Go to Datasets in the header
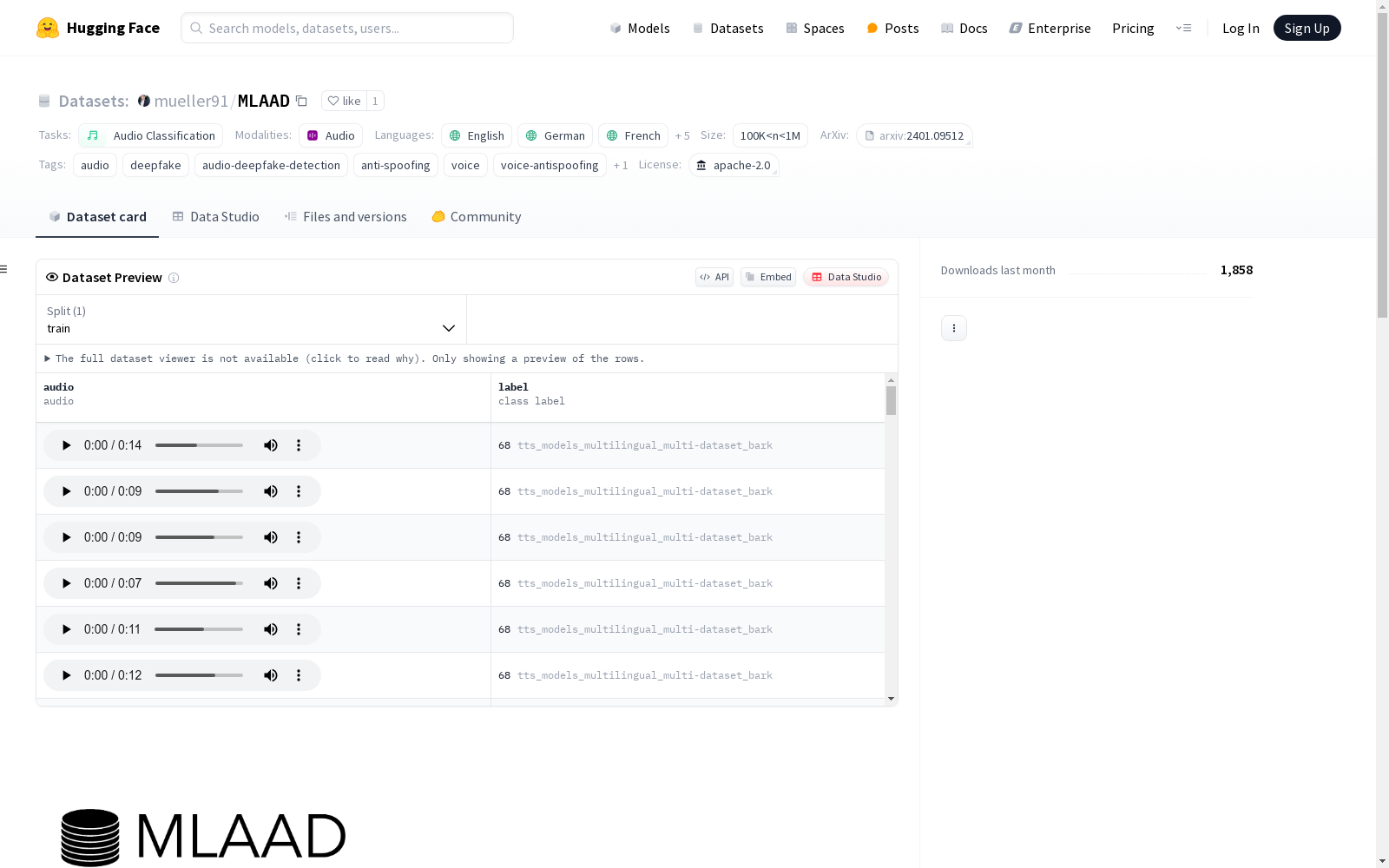 click(727, 28)
